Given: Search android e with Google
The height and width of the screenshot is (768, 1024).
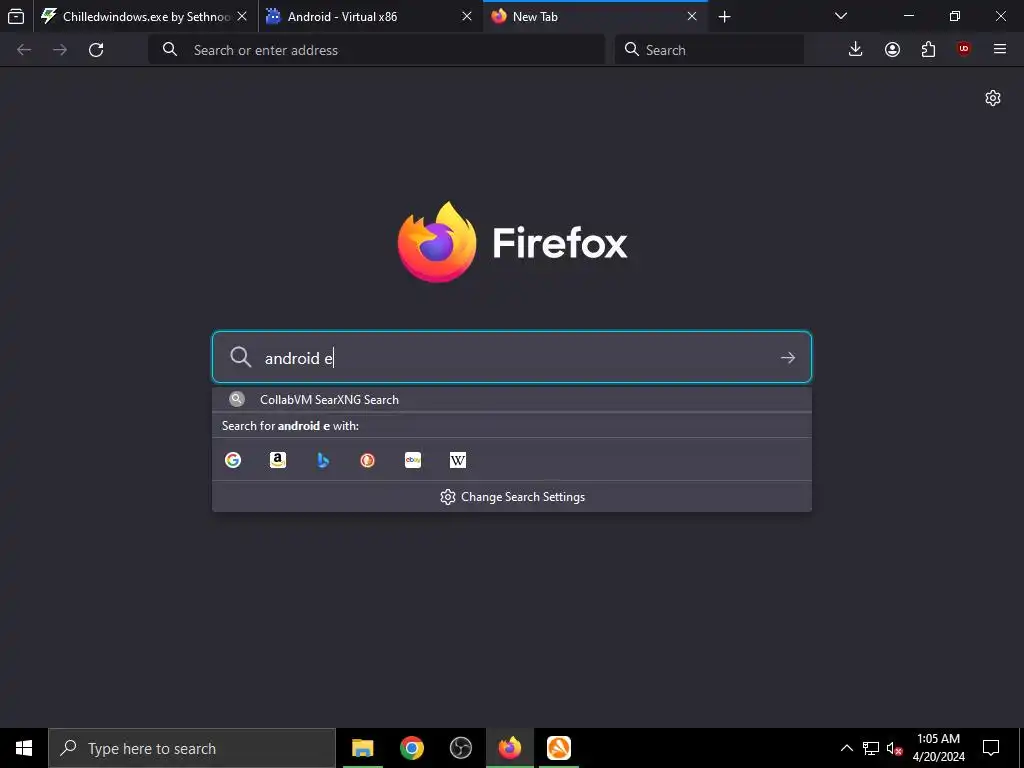Looking at the screenshot, I should click(233, 460).
